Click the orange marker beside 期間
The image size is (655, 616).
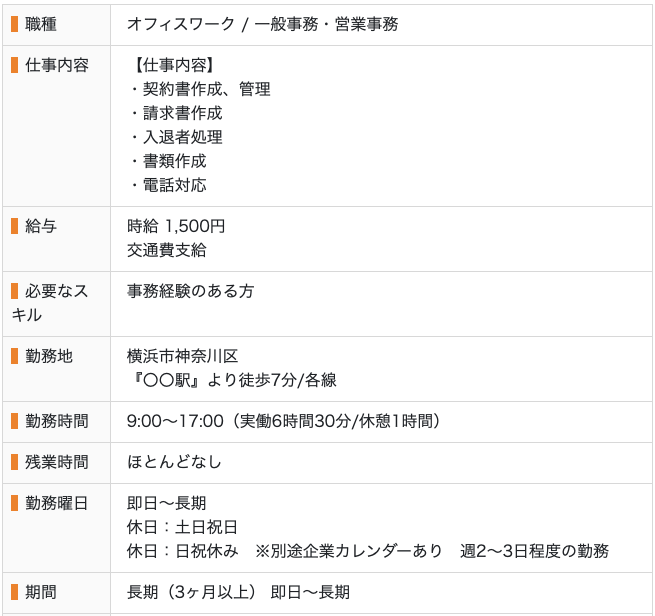(x=15, y=592)
